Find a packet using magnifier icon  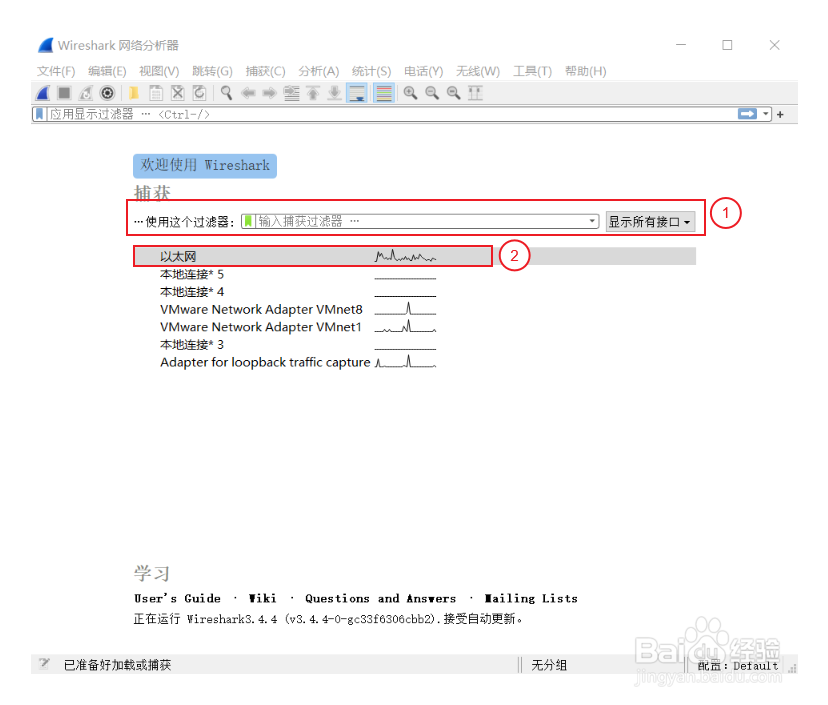[x=227, y=93]
